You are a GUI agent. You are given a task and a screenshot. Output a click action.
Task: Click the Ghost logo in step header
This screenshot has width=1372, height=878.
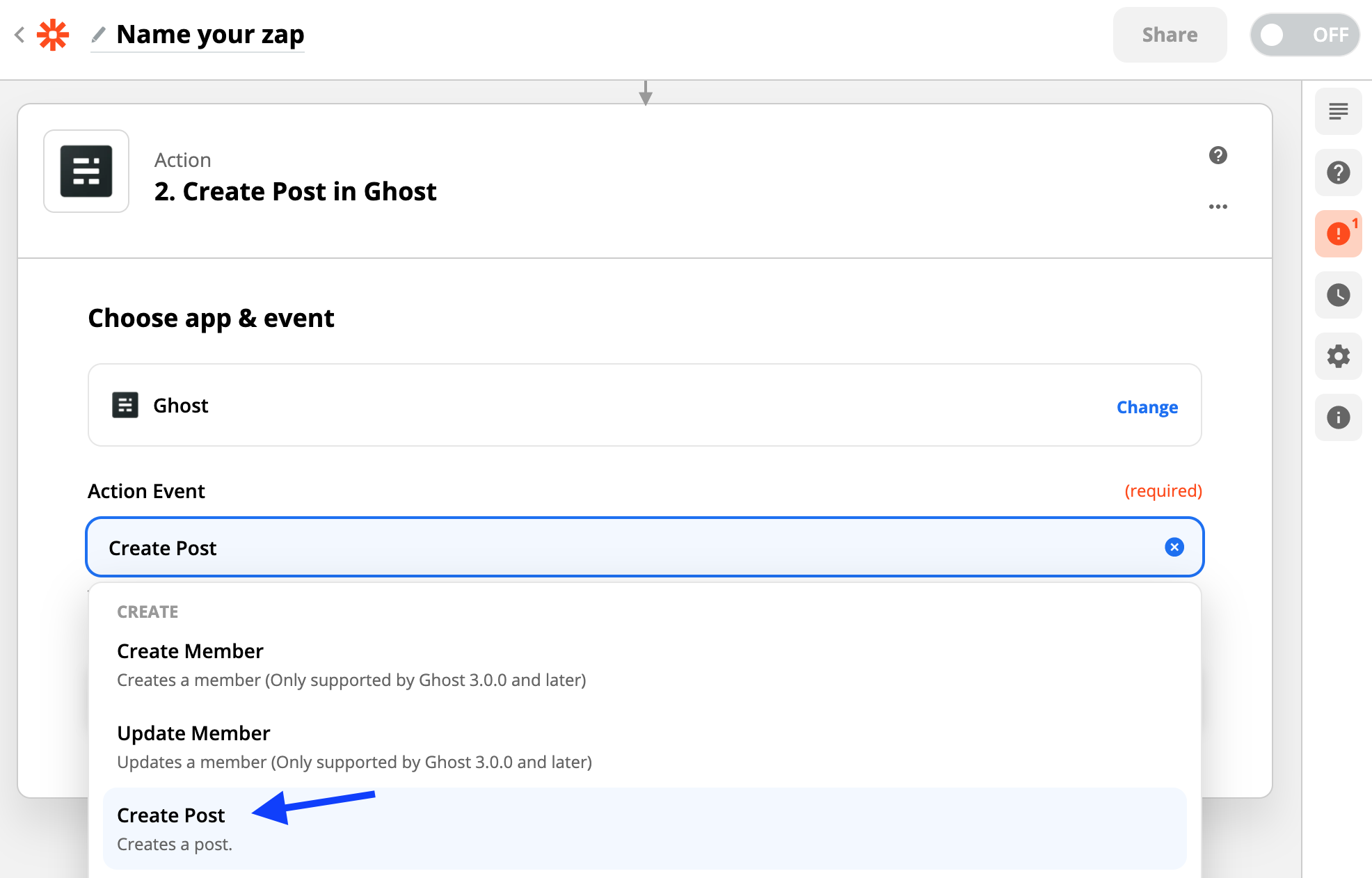(86, 171)
